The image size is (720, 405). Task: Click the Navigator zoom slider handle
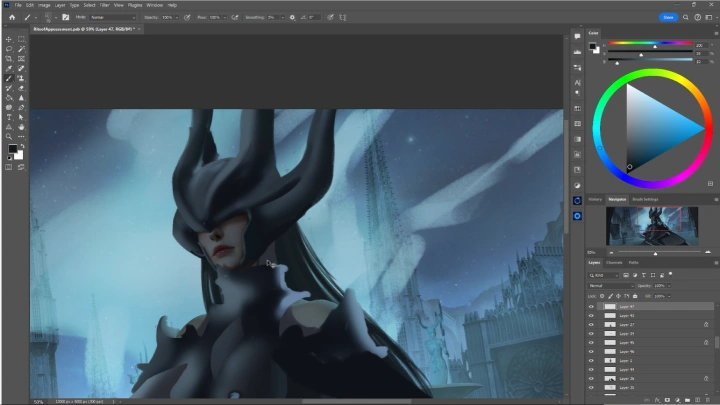(x=655, y=253)
